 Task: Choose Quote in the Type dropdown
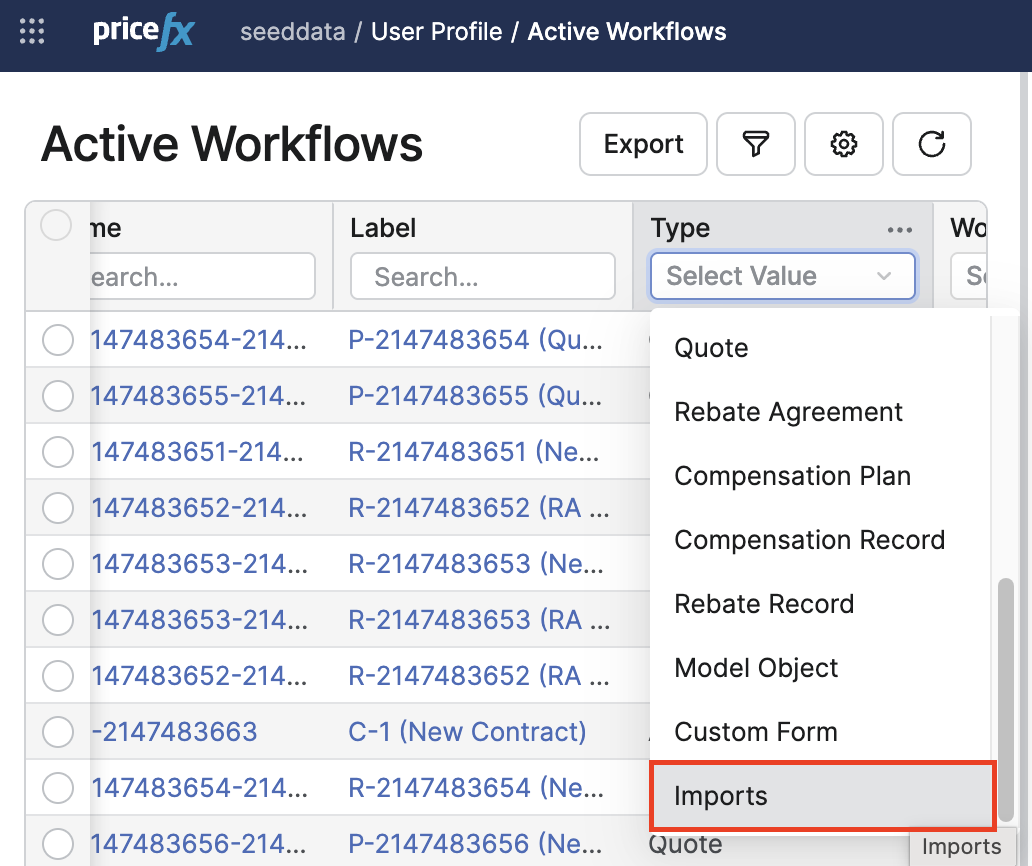pyautogui.click(x=711, y=348)
